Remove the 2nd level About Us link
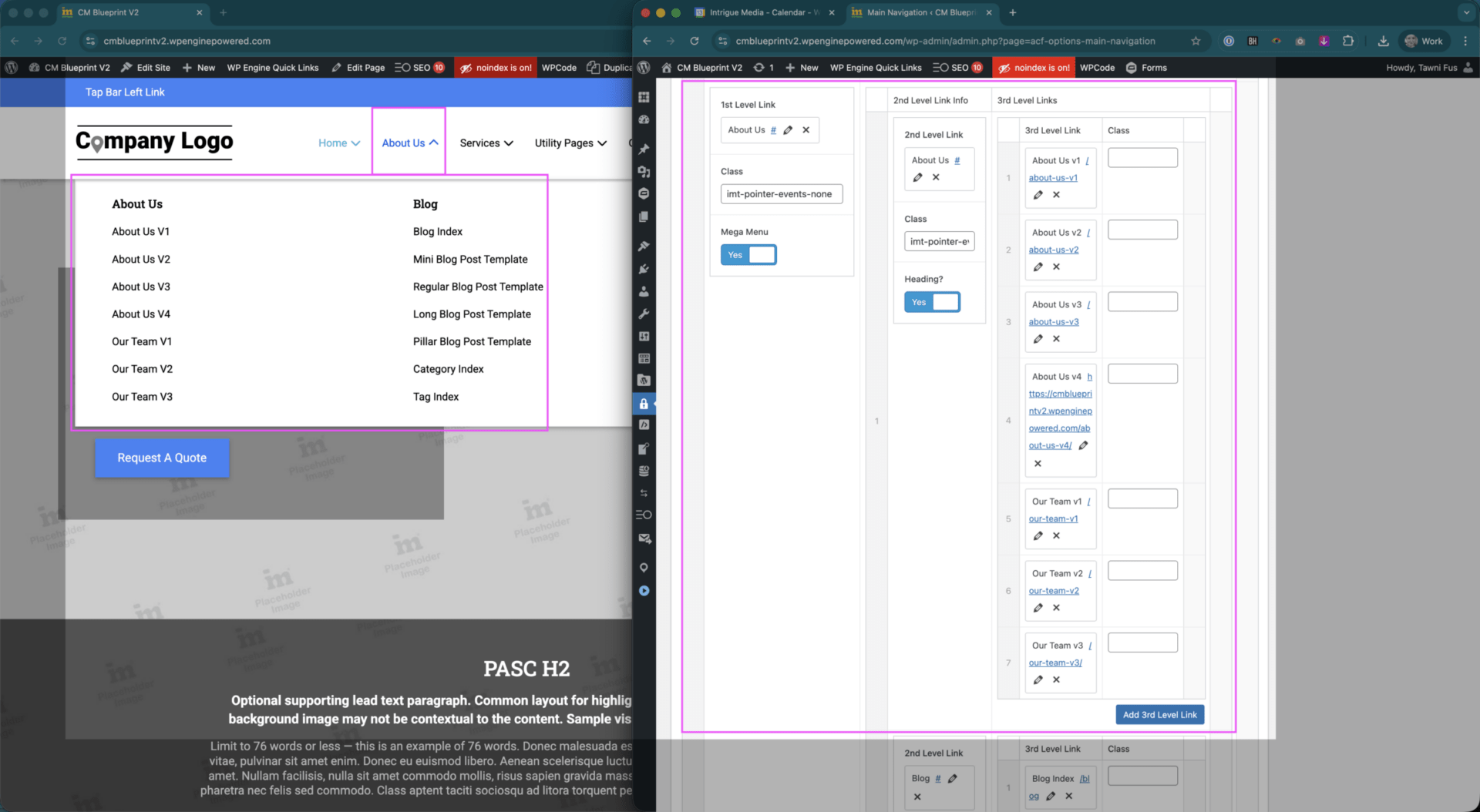The width and height of the screenshot is (1480, 812). pyautogui.click(x=936, y=177)
